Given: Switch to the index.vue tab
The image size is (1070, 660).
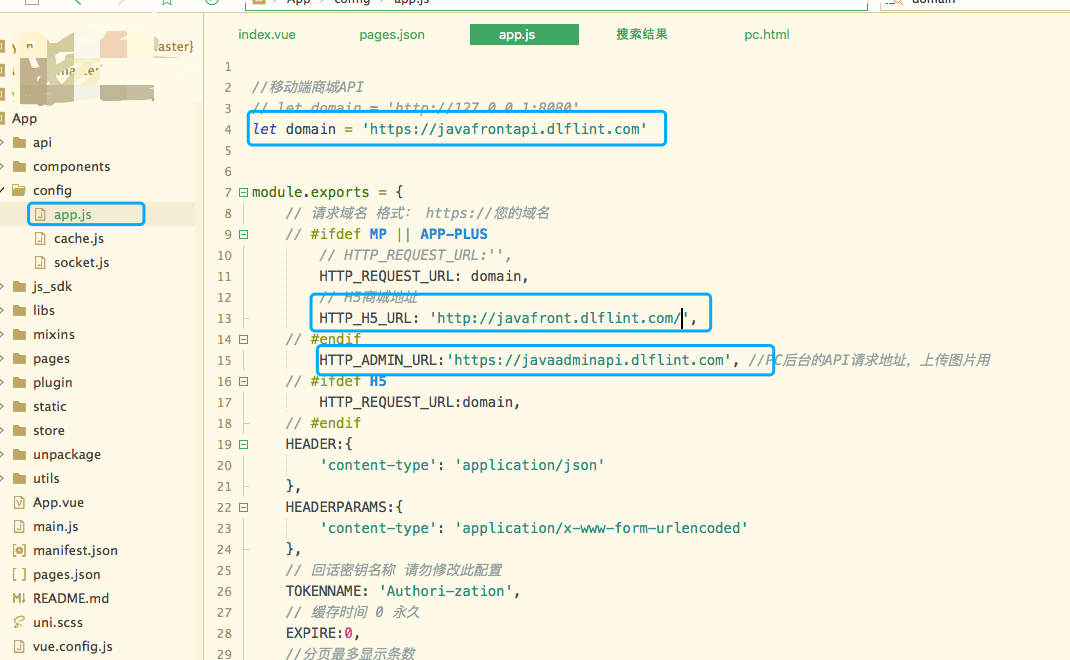Looking at the screenshot, I should (x=267, y=34).
